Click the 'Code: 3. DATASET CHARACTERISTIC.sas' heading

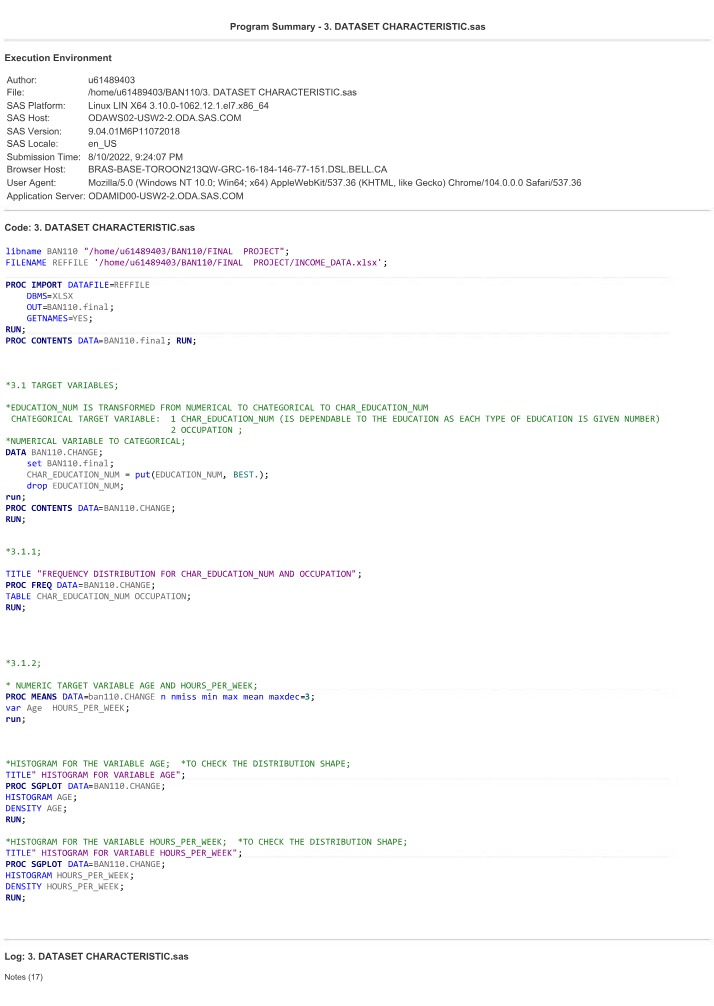click(99, 228)
